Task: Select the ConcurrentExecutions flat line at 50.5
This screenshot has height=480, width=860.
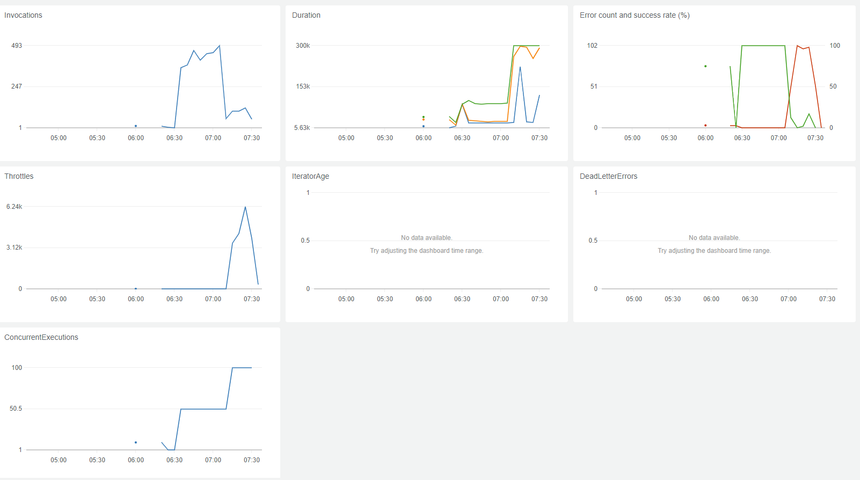Action: 203,409
